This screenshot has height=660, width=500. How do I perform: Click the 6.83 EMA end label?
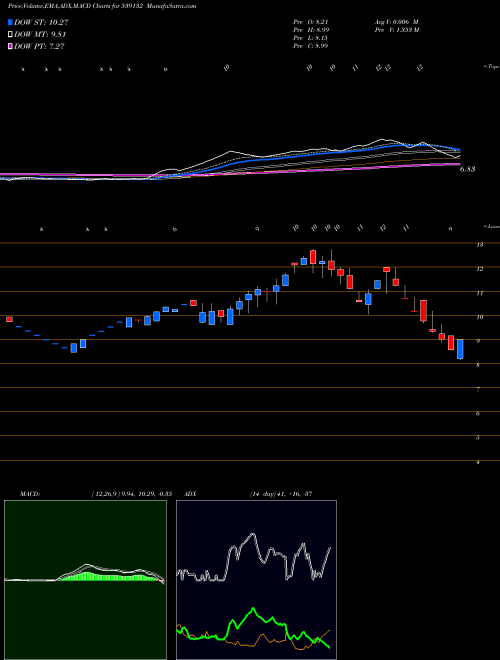(468, 169)
